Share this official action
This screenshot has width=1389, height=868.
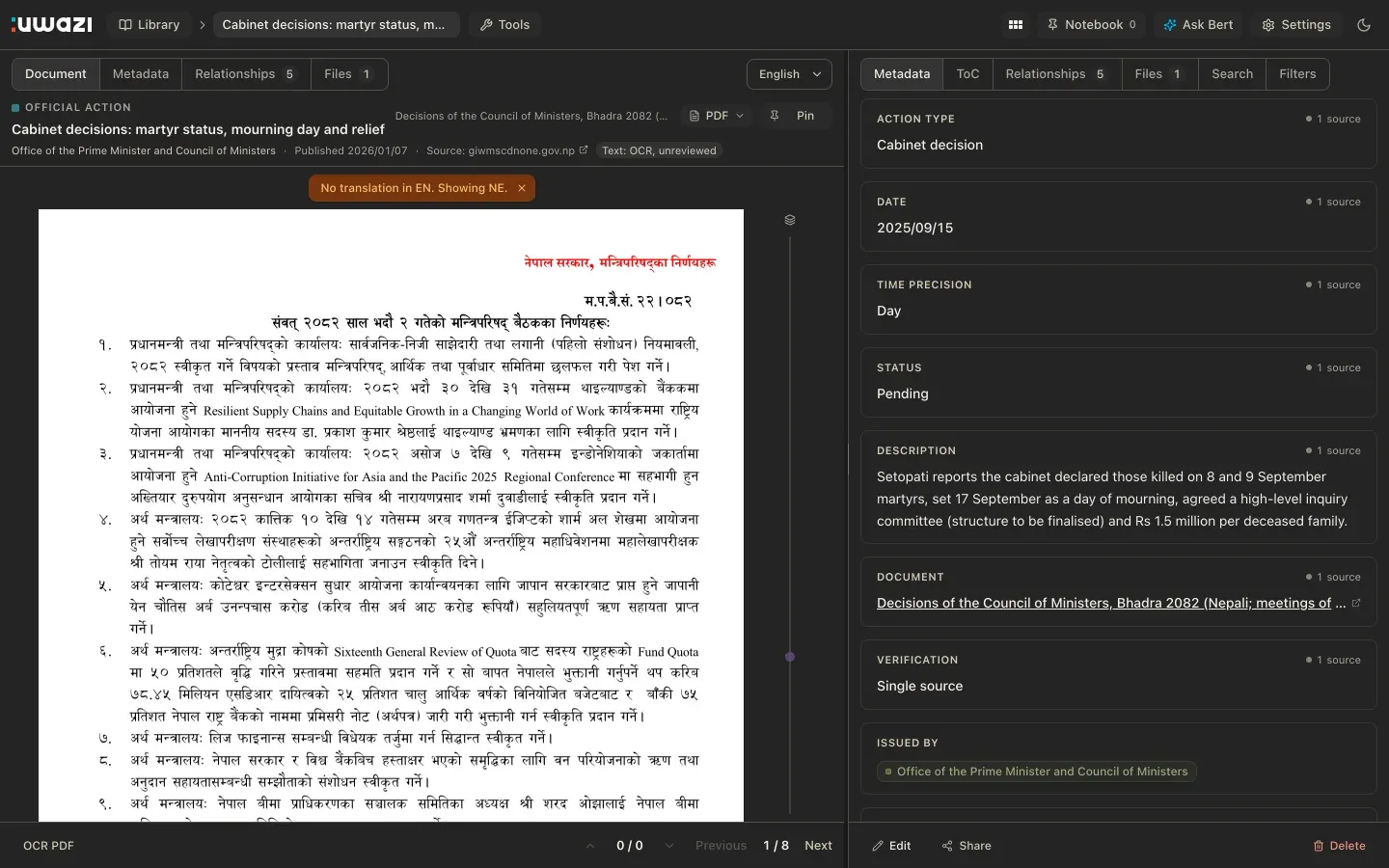967,846
